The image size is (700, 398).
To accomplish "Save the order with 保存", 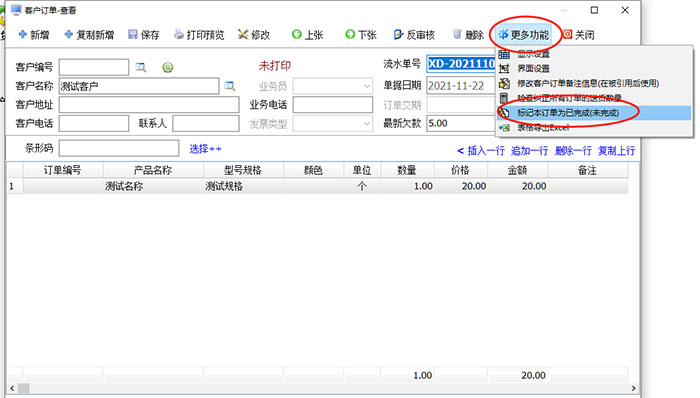I will [144, 35].
